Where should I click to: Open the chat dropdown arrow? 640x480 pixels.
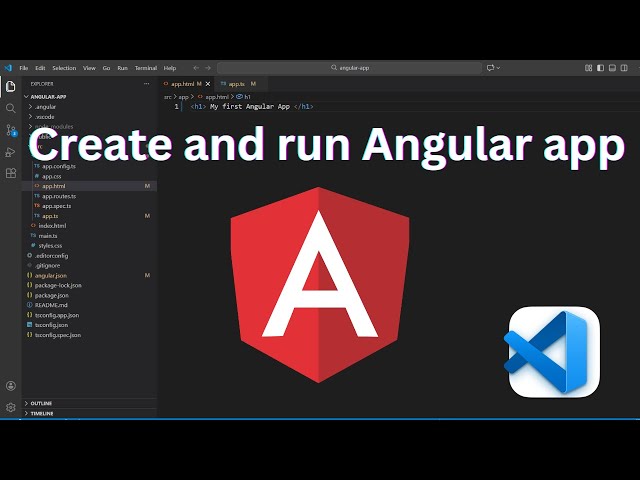click(498, 68)
